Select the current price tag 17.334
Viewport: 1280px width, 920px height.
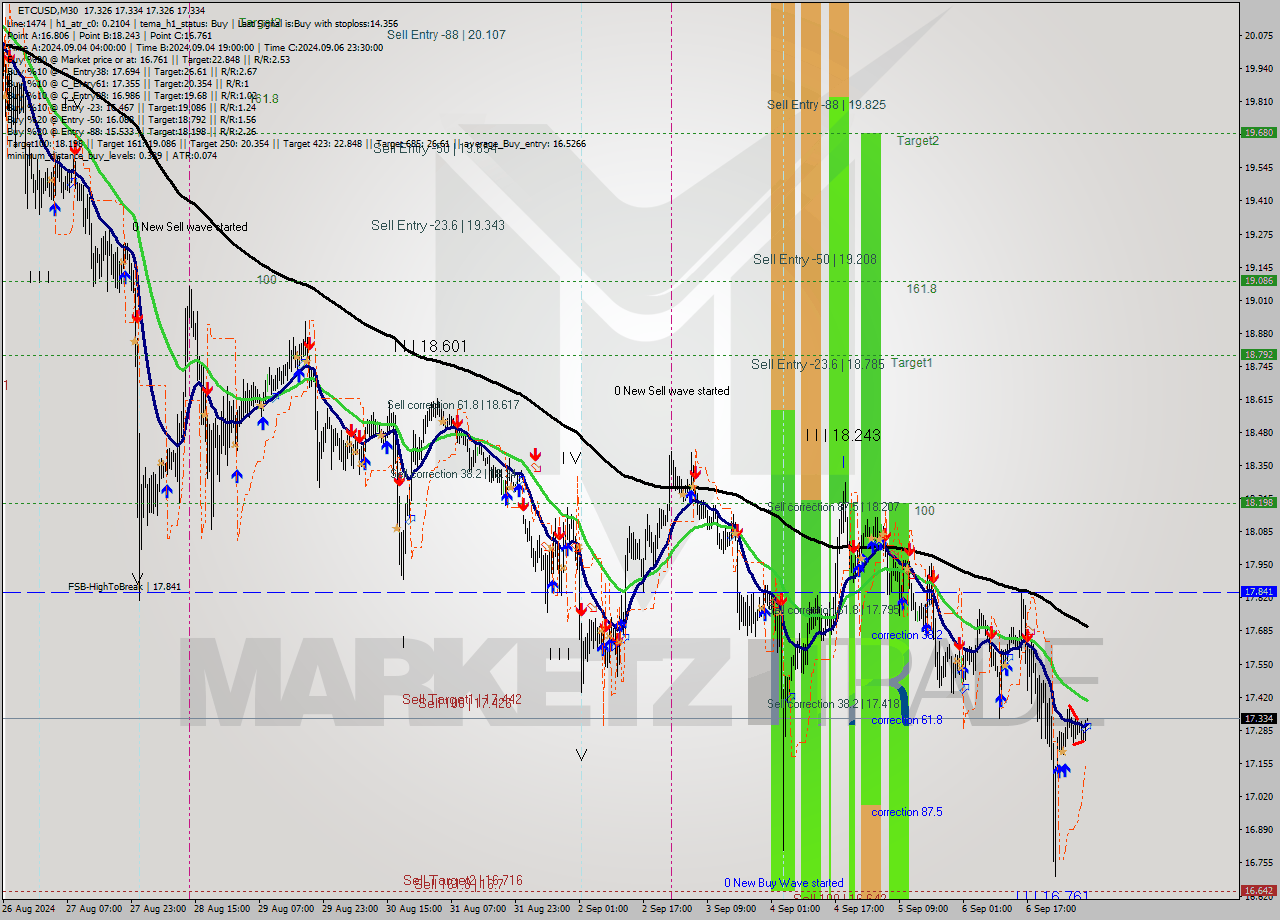coord(1258,718)
